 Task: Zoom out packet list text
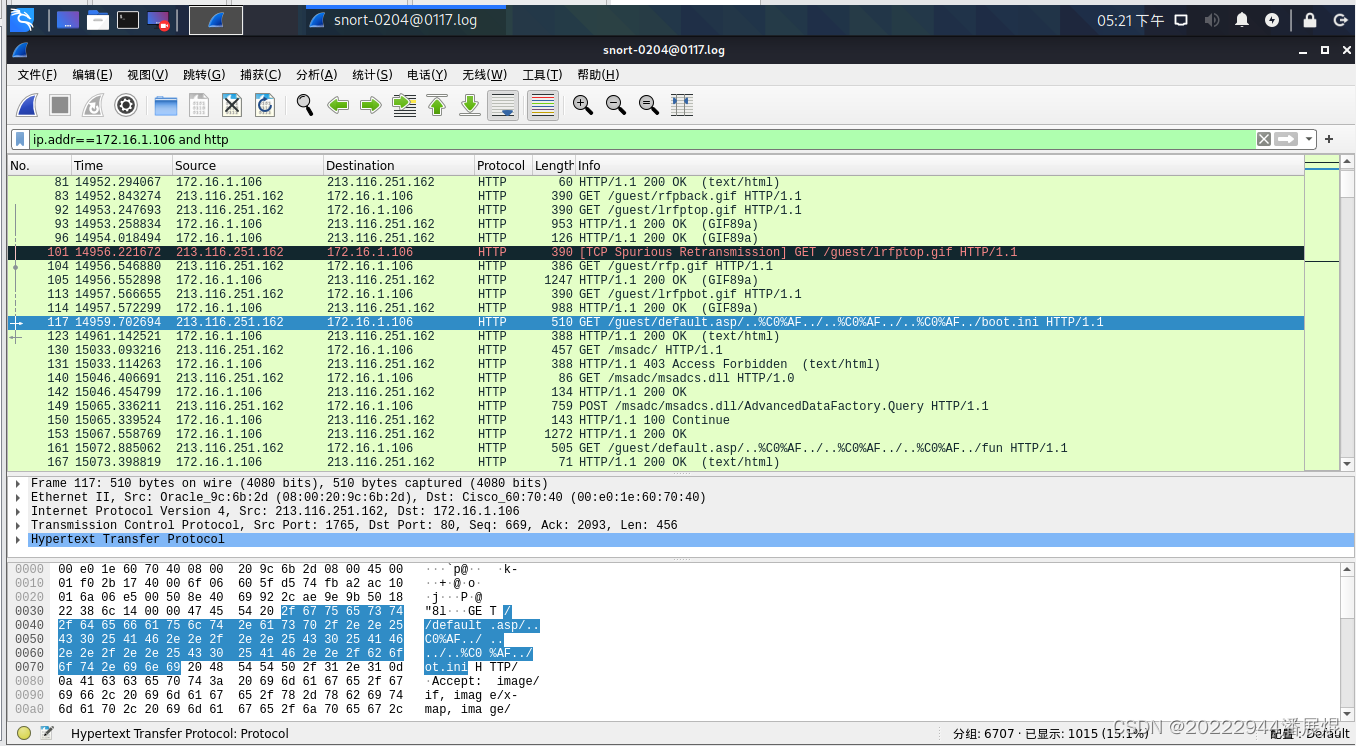pos(616,105)
